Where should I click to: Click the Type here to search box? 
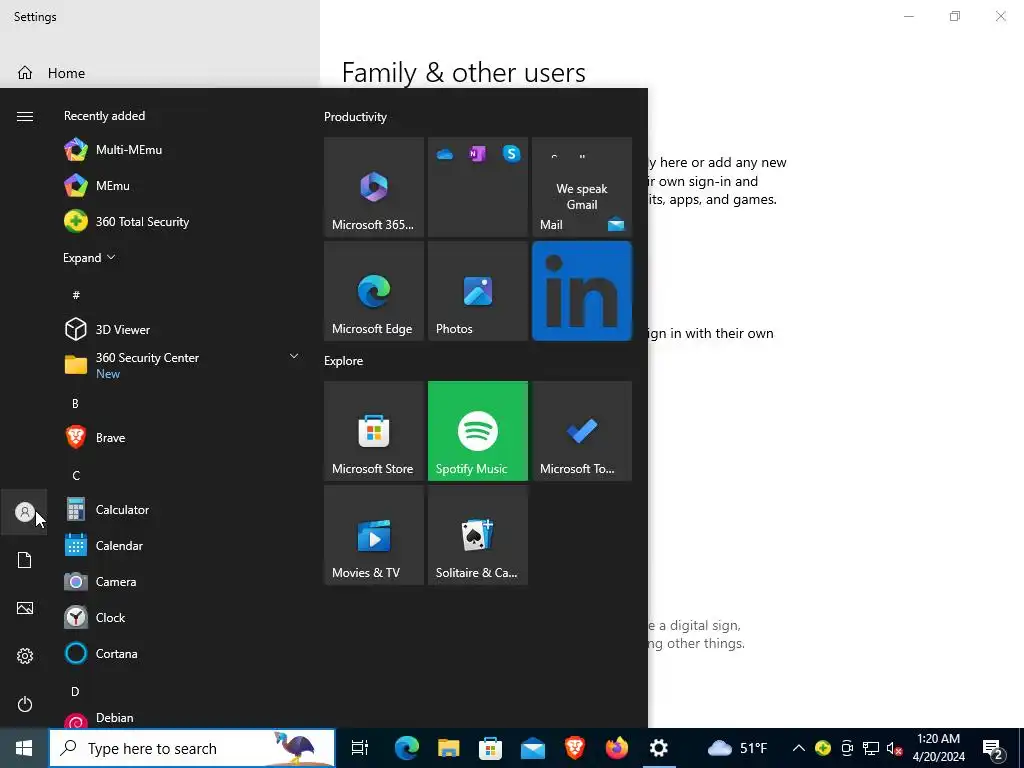coord(192,748)
